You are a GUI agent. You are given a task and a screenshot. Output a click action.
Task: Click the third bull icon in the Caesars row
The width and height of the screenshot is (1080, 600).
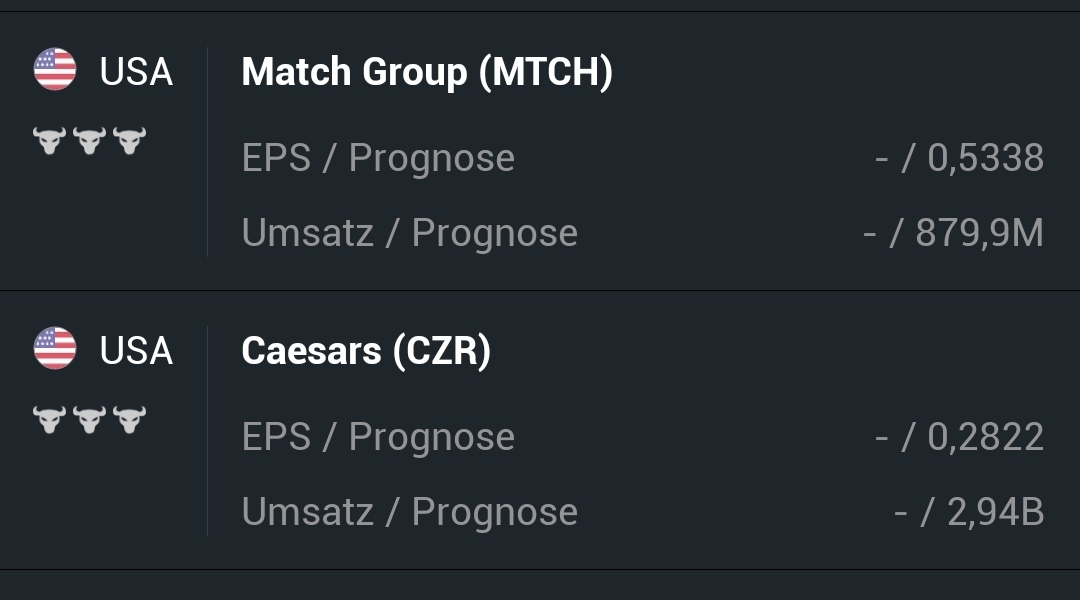129,419
